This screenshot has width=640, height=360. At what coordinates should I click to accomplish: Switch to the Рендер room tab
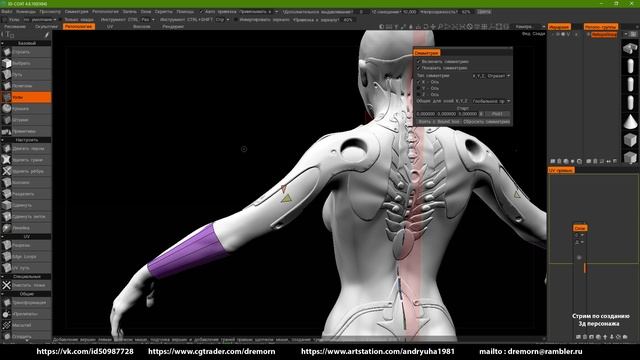click(173, 27)
